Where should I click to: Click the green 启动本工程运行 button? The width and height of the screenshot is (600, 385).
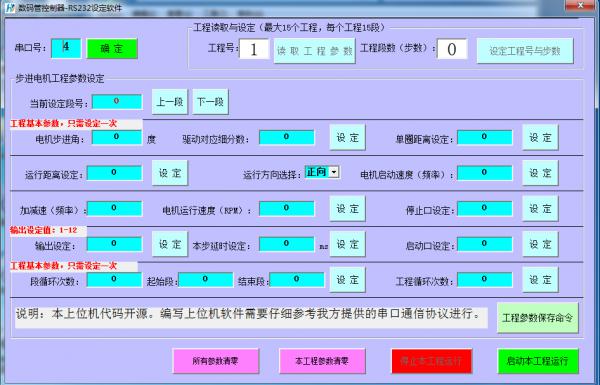pyautogui.click(x=538, y=361)
